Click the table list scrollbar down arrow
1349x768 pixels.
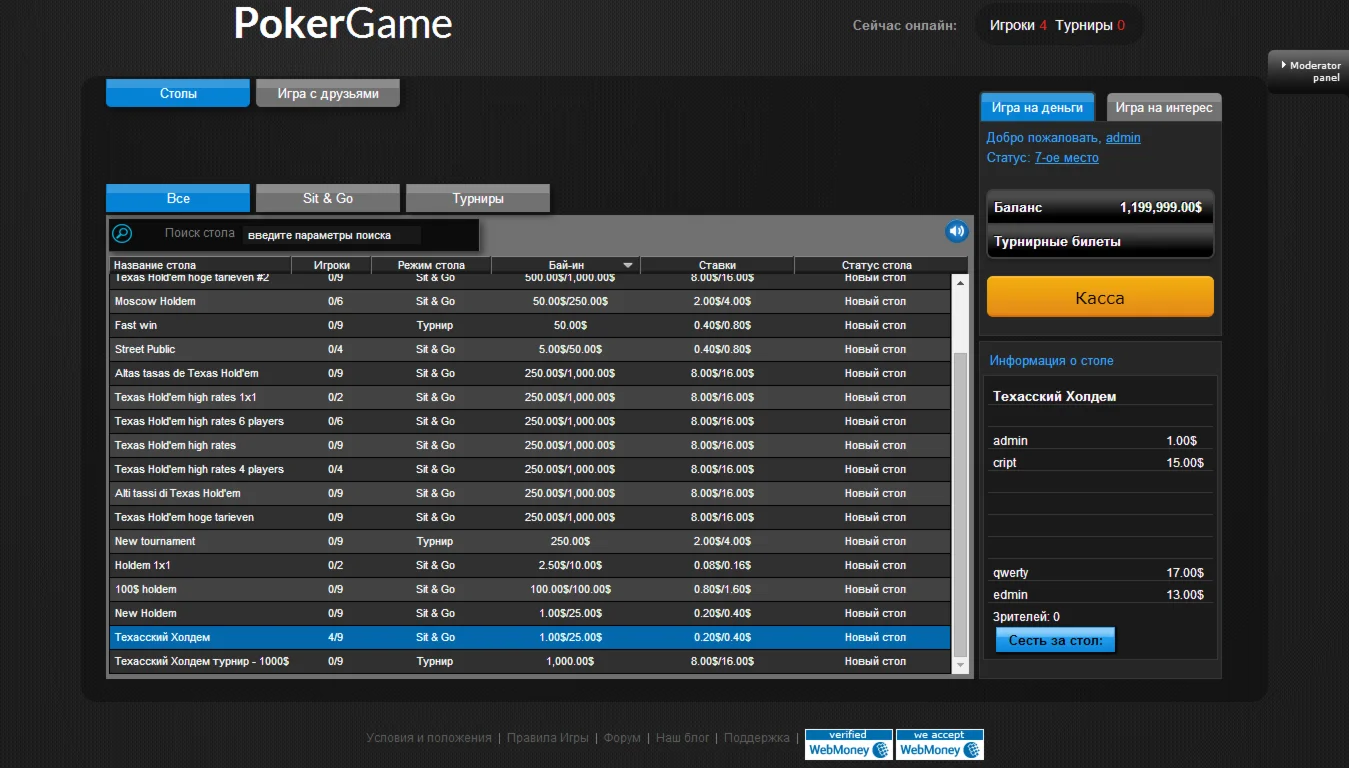tap(961, 665)
